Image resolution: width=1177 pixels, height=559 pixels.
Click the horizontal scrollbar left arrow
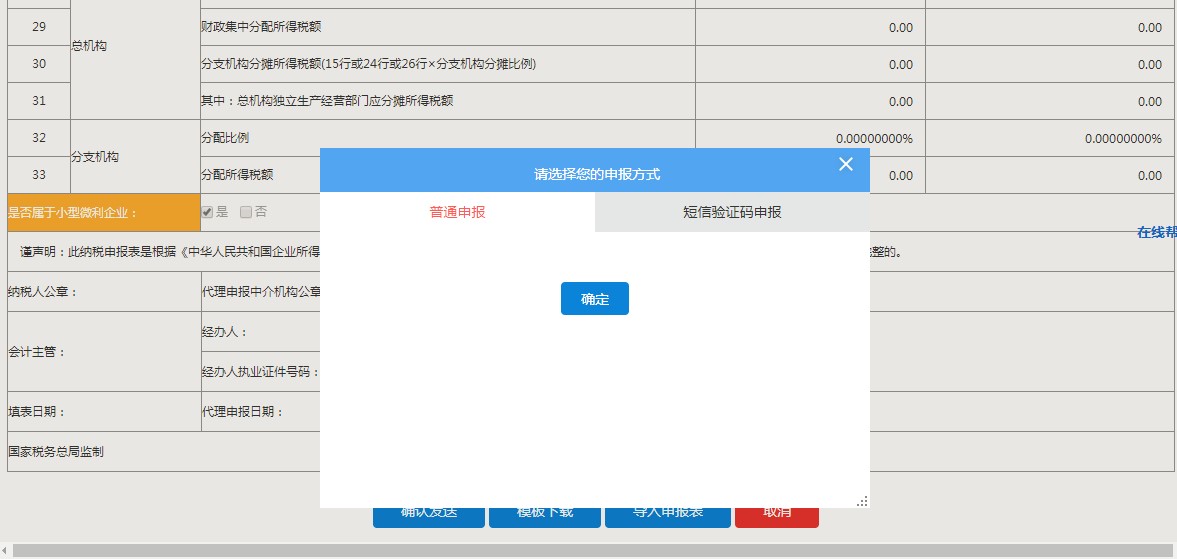pos(5,551)
